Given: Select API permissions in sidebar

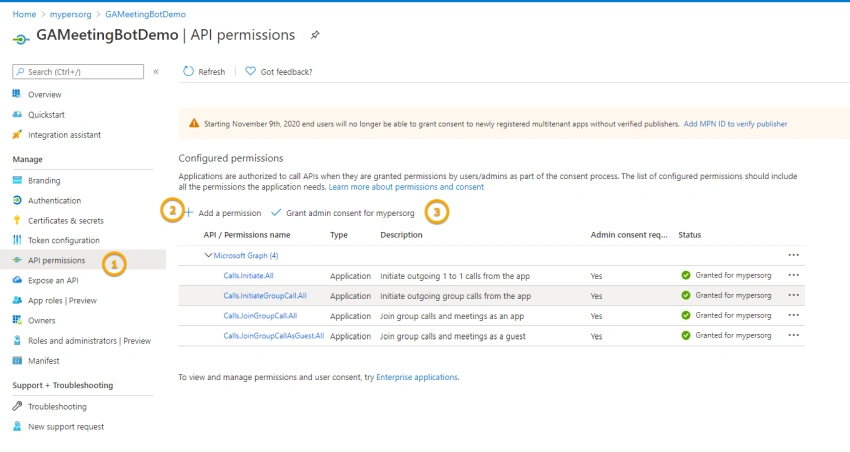Looking at the screenshot, I should tap(56, 260).
